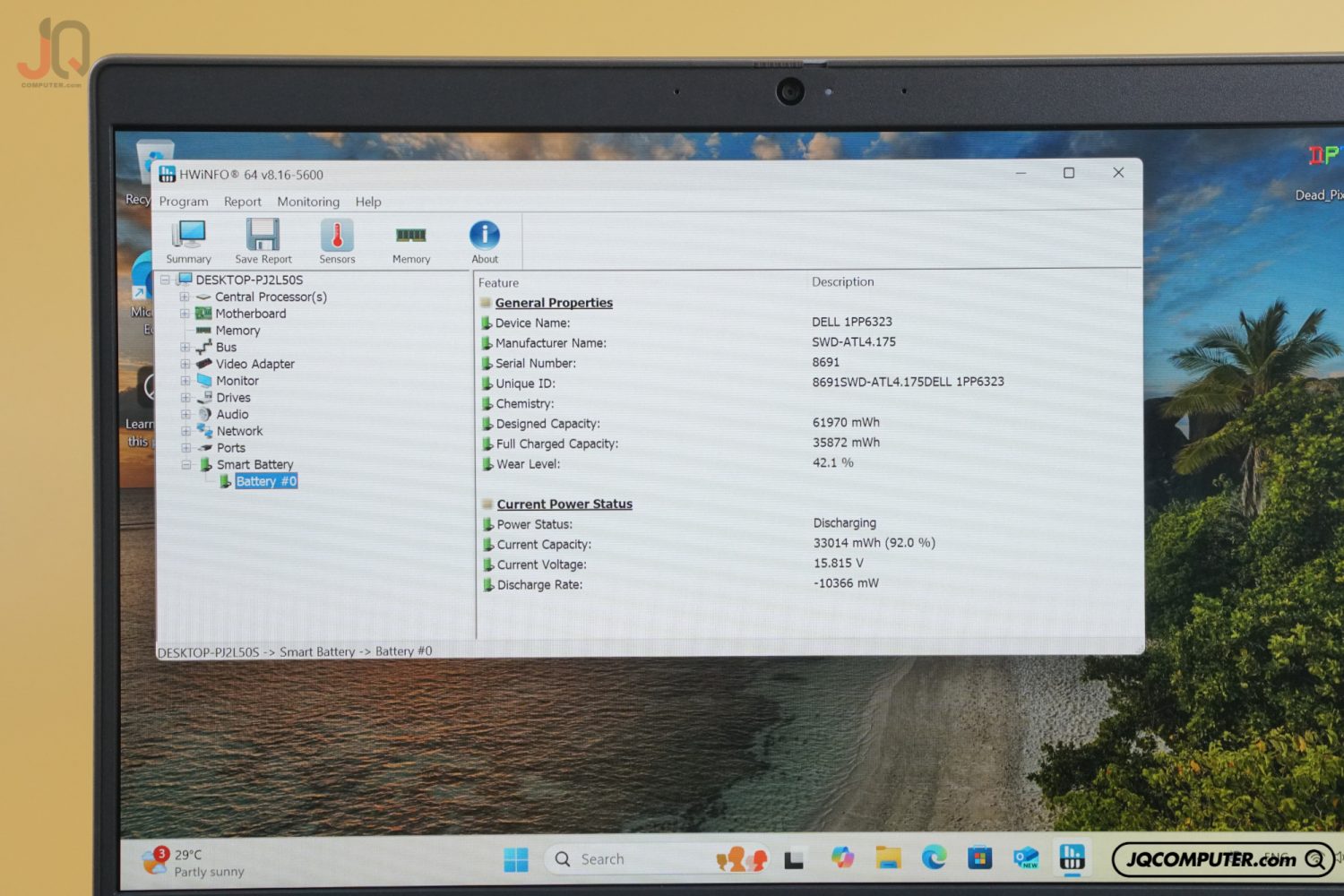1344x896 pixels.
Task: Open the Monitoring menu
Action: point(308,202)
